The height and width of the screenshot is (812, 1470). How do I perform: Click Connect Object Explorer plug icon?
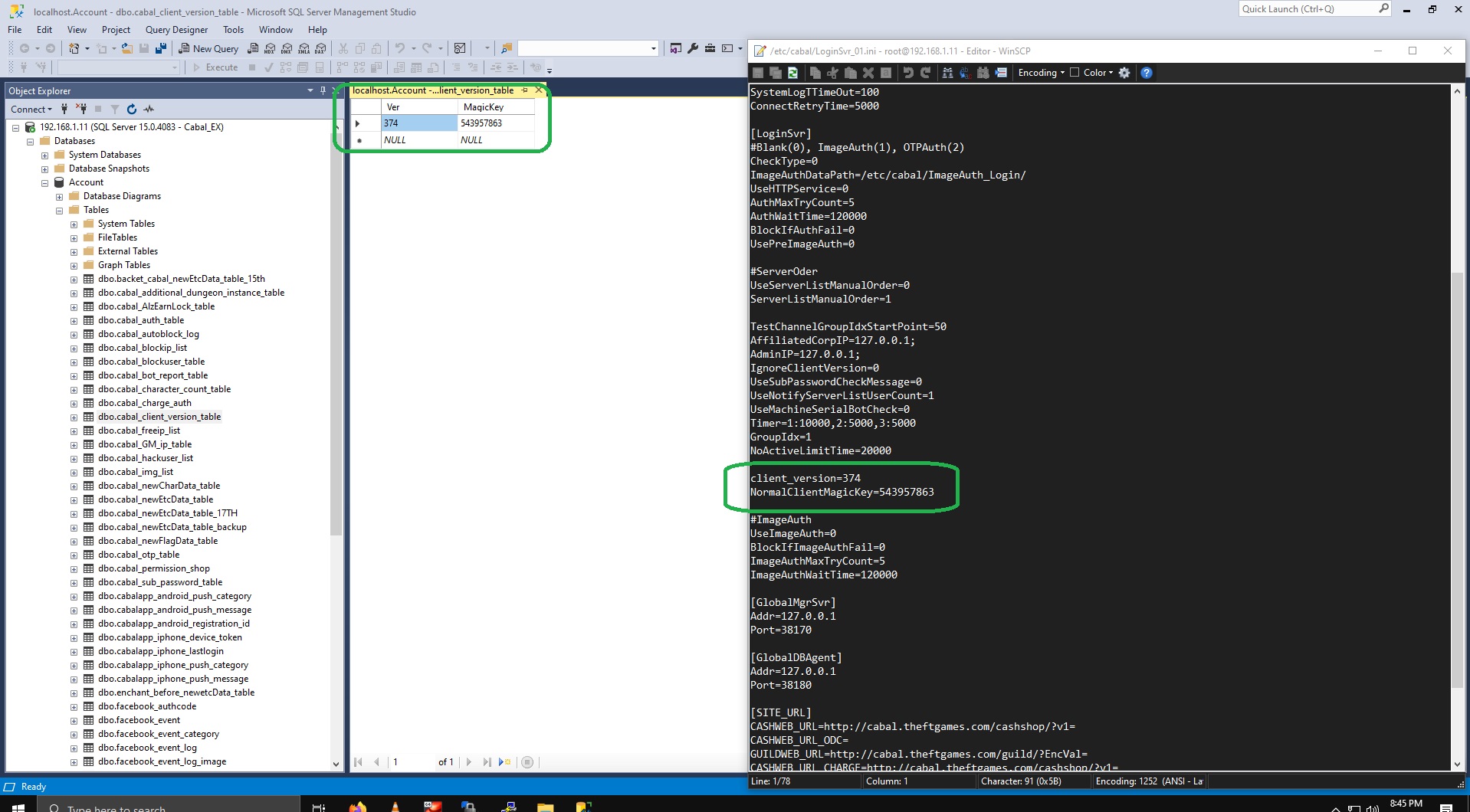[x=64, y=109]
